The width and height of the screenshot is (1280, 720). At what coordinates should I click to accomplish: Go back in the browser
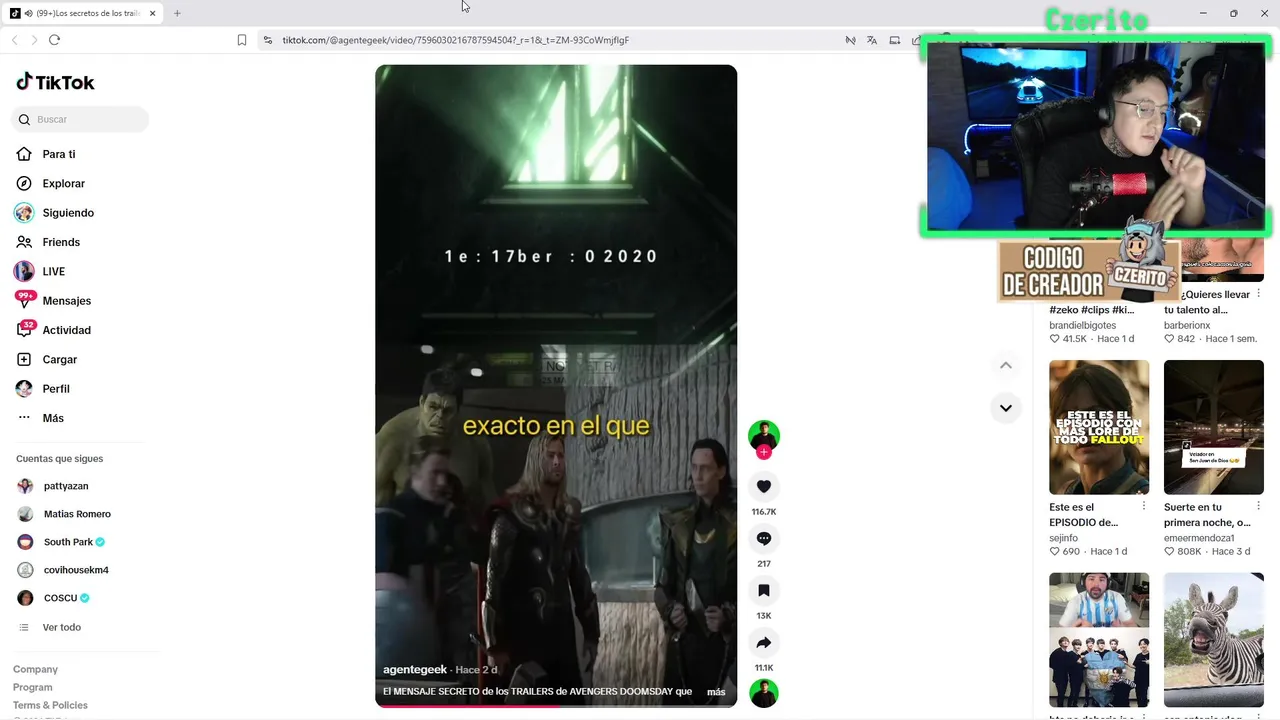coord(14,40)
